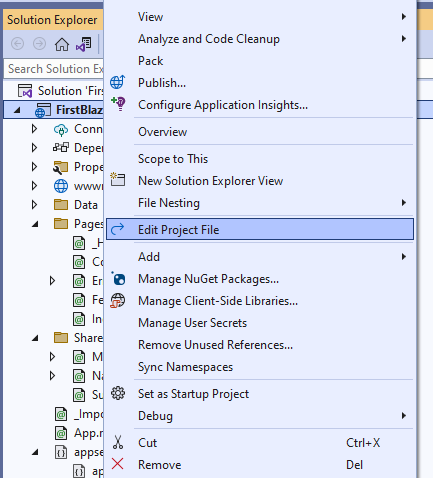The image size is (433, 478).
Task: Click the Home icon in Solution Explorer toolbar
Action: pyautogui.click(x=62, y=44)
